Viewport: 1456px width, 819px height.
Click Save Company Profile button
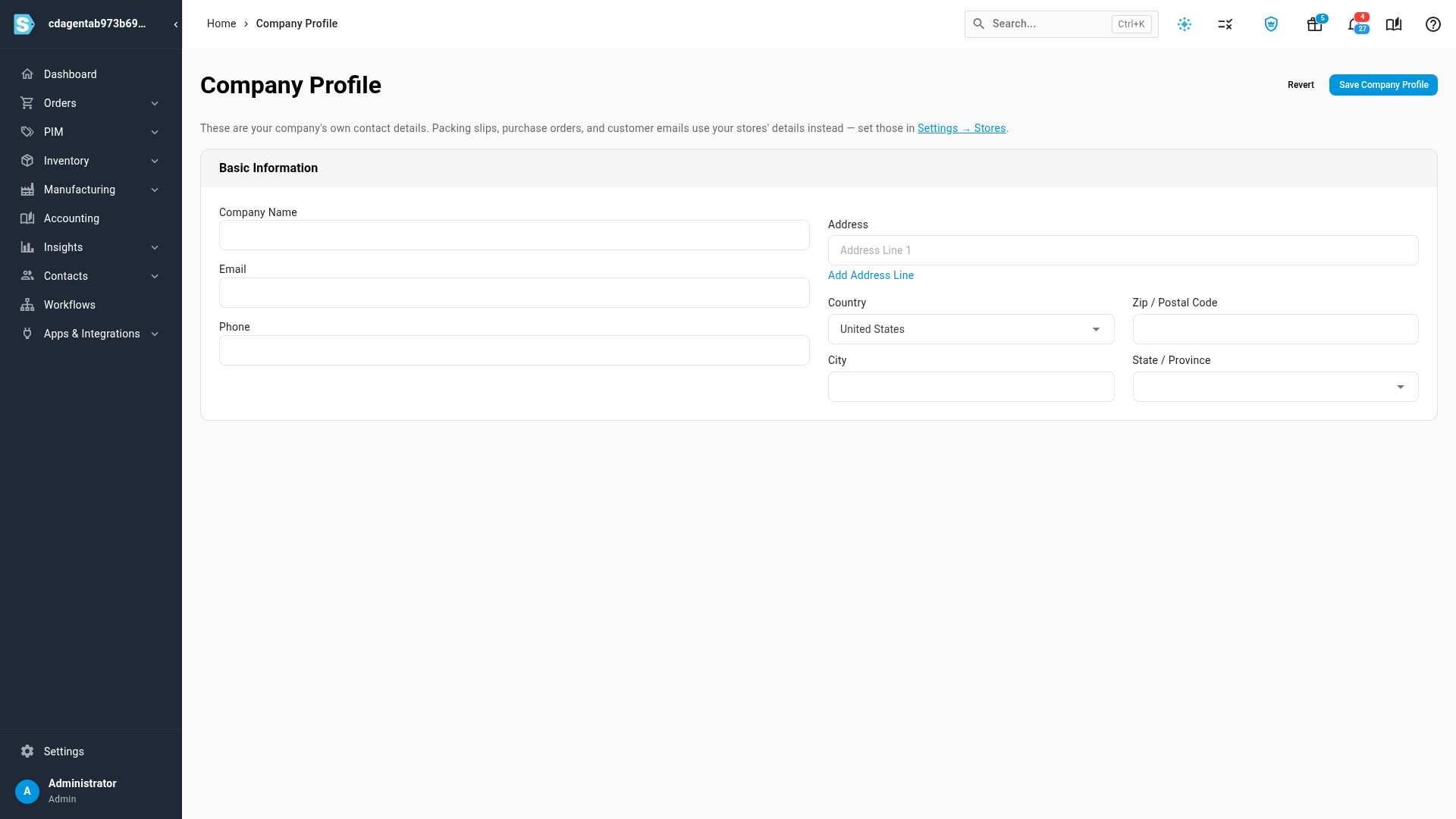pos(1383,85)
